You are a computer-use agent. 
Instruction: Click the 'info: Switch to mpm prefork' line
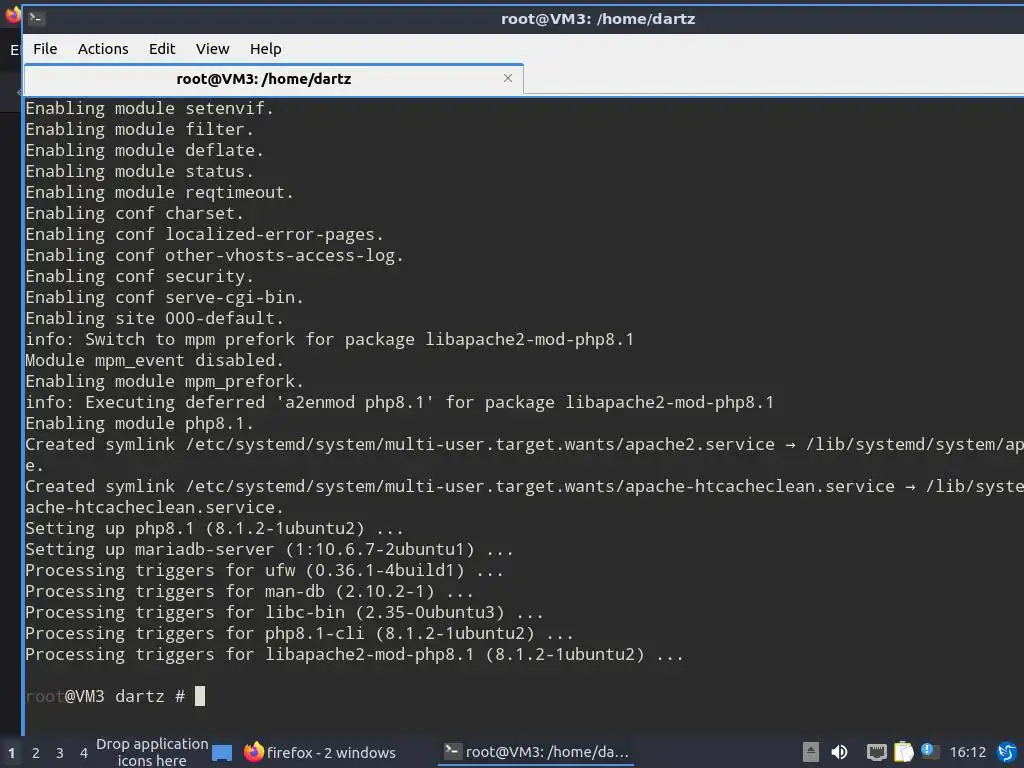point(329,339)
